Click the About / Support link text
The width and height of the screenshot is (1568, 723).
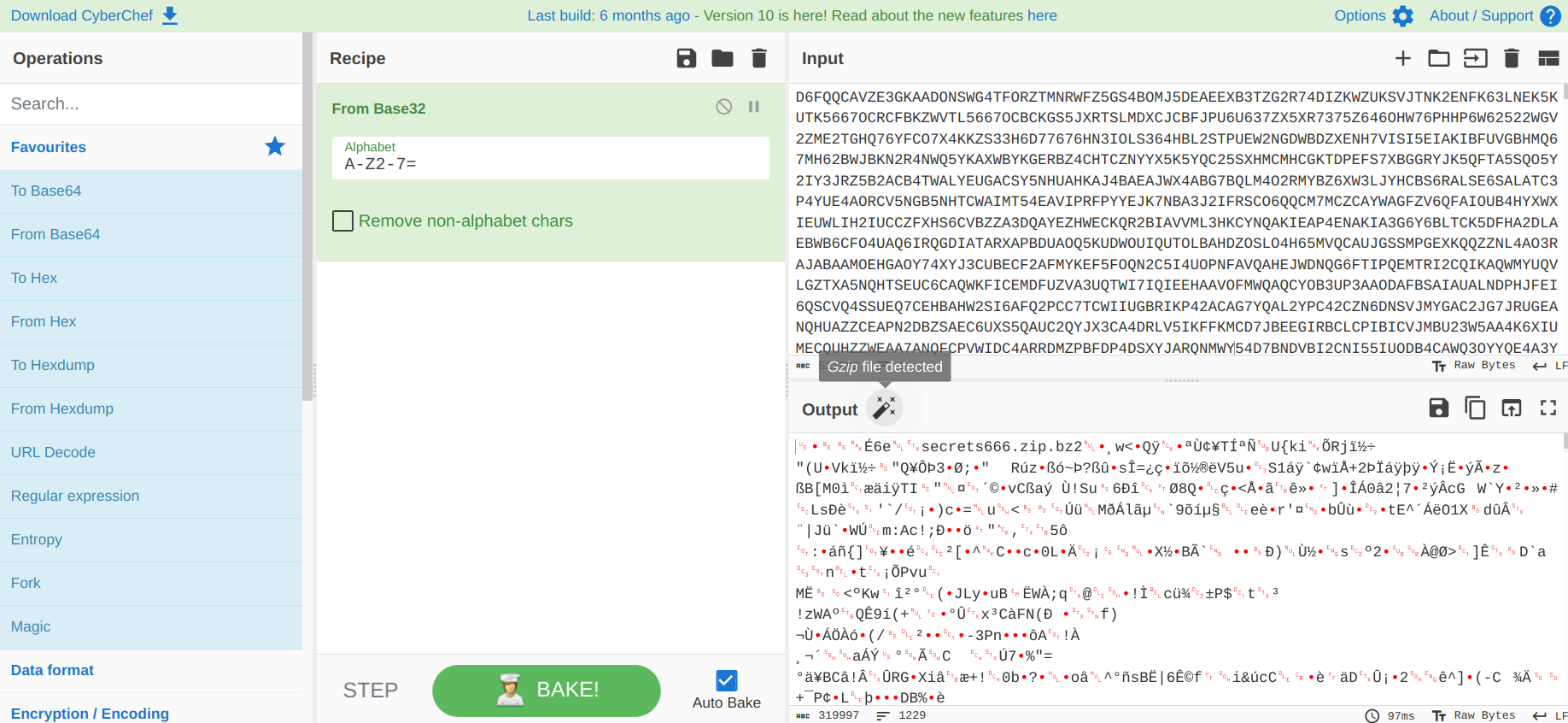click(1482, 15)
